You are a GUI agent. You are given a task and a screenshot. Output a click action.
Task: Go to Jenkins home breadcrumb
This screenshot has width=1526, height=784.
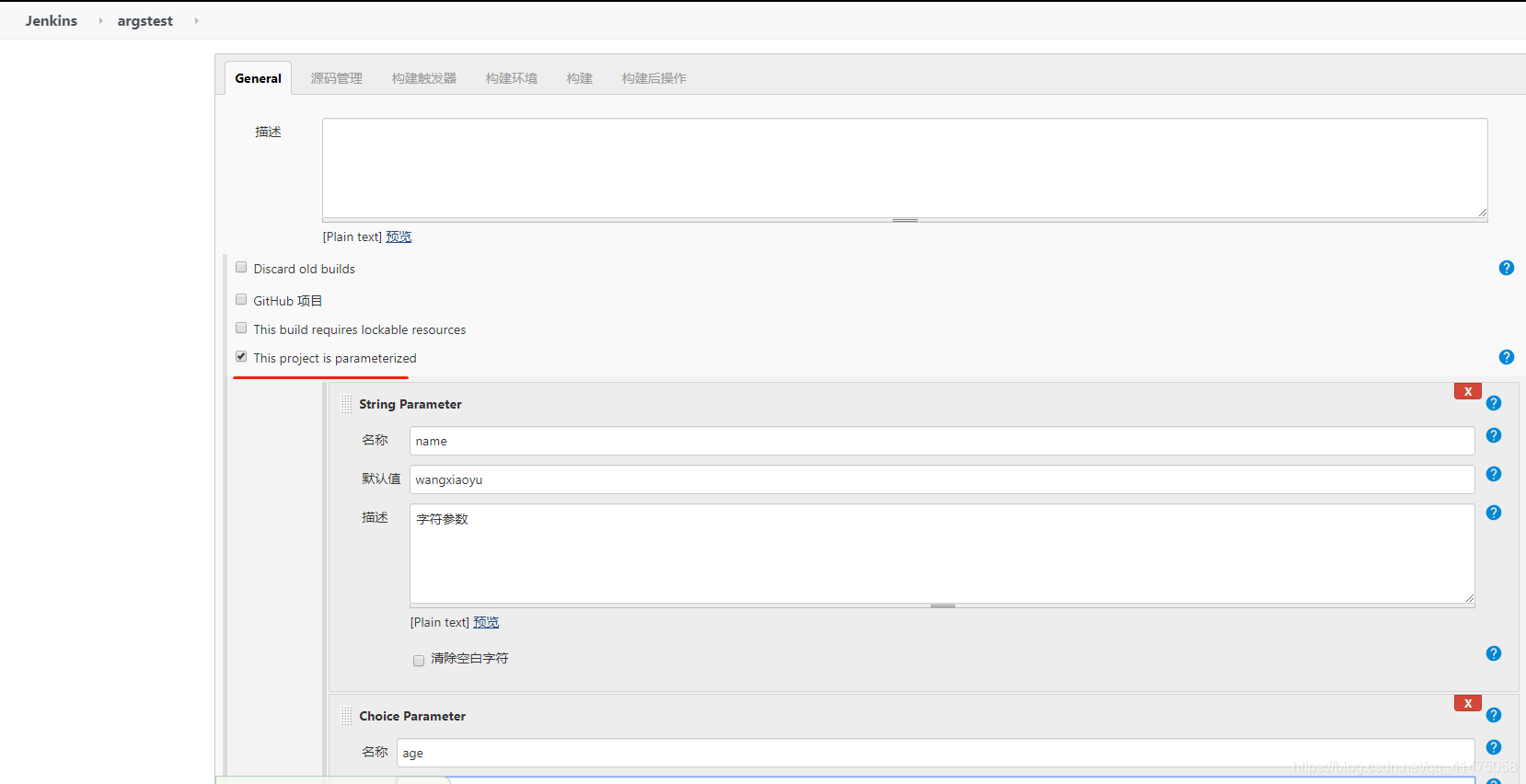(52, 20)
